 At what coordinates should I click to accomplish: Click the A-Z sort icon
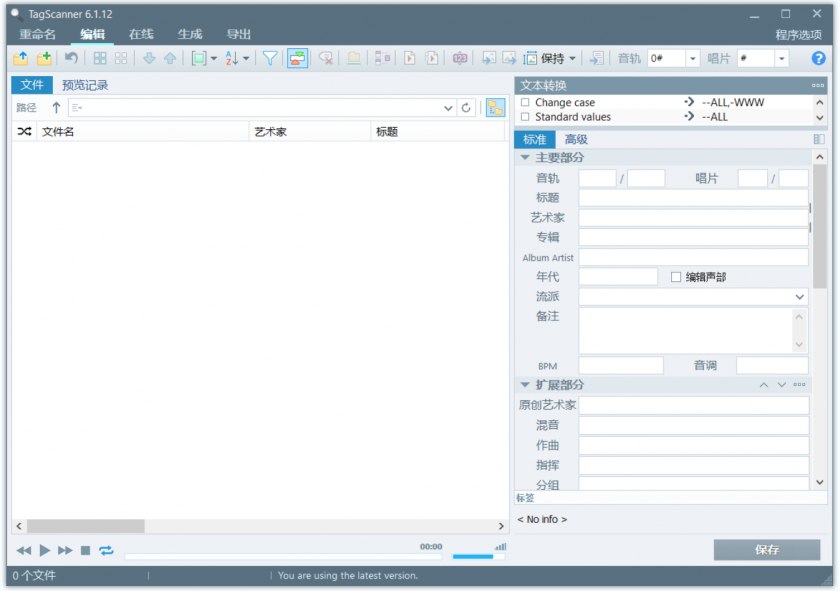pyautogui.click(x=232, y=58)
